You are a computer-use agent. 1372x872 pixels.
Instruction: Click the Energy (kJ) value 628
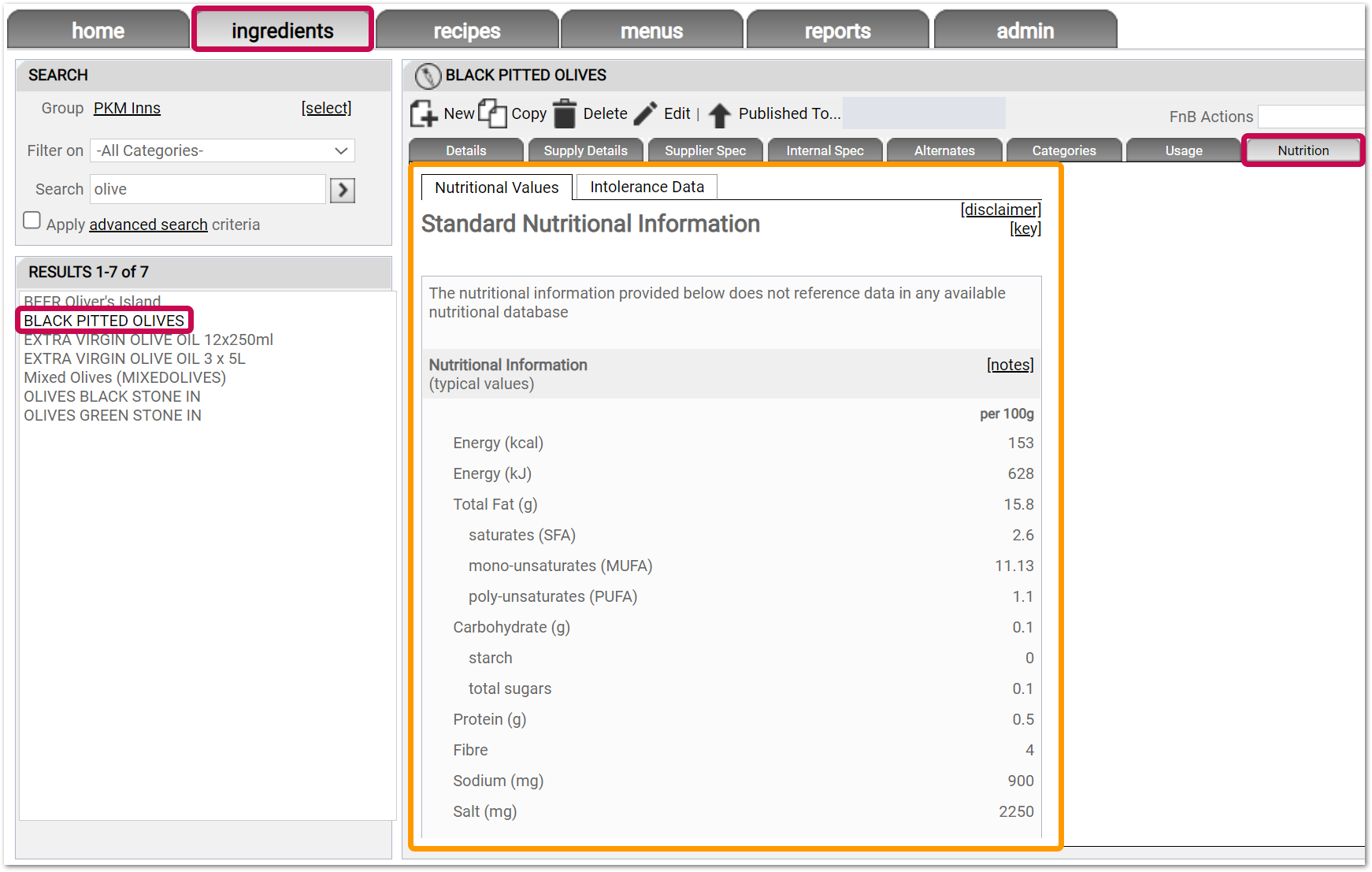(1021, 473)
